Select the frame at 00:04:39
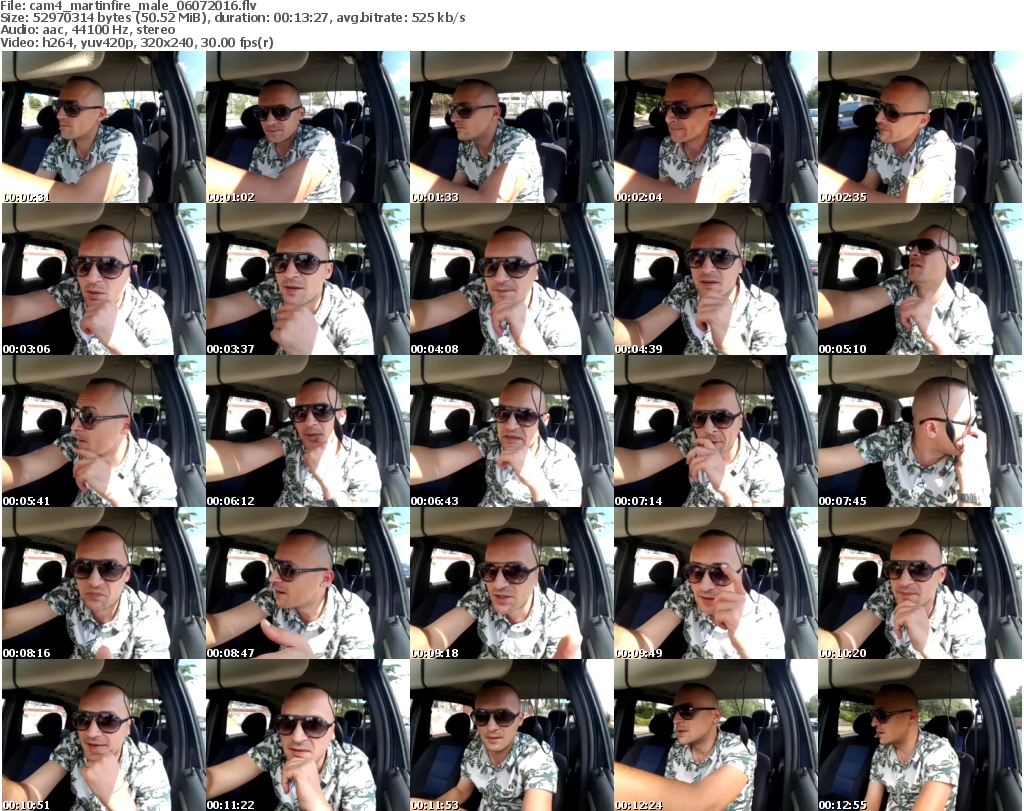1024x811 pixels. 715,279
